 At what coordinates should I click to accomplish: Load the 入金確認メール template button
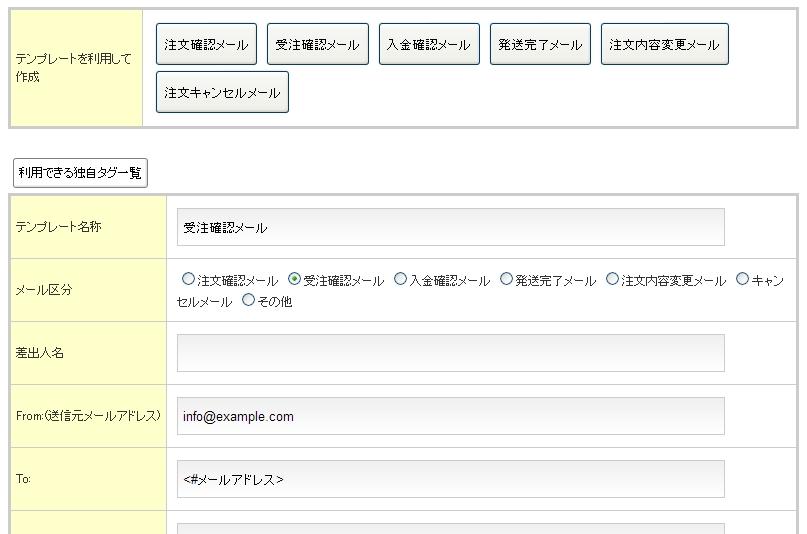pos(428,45)
